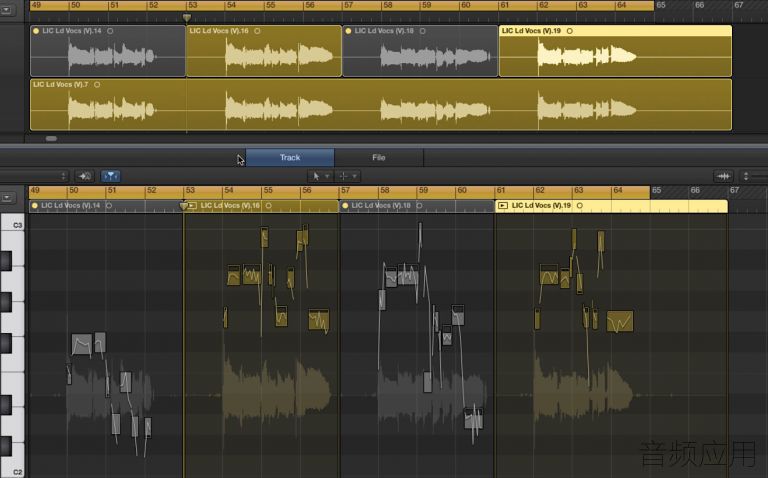Click play icon on editor region LIC Ld Vocs (V).16
This screenshot has height=478, width=768.
[192, 206]
